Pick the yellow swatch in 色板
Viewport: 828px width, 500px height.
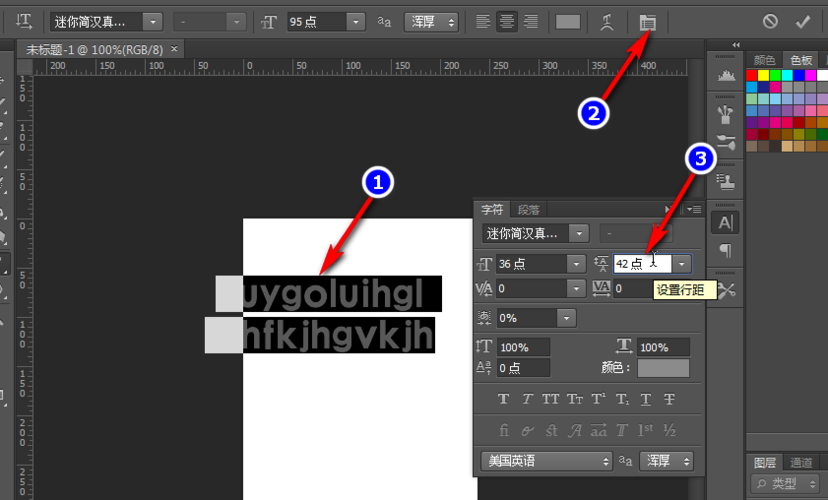point(763,75)
